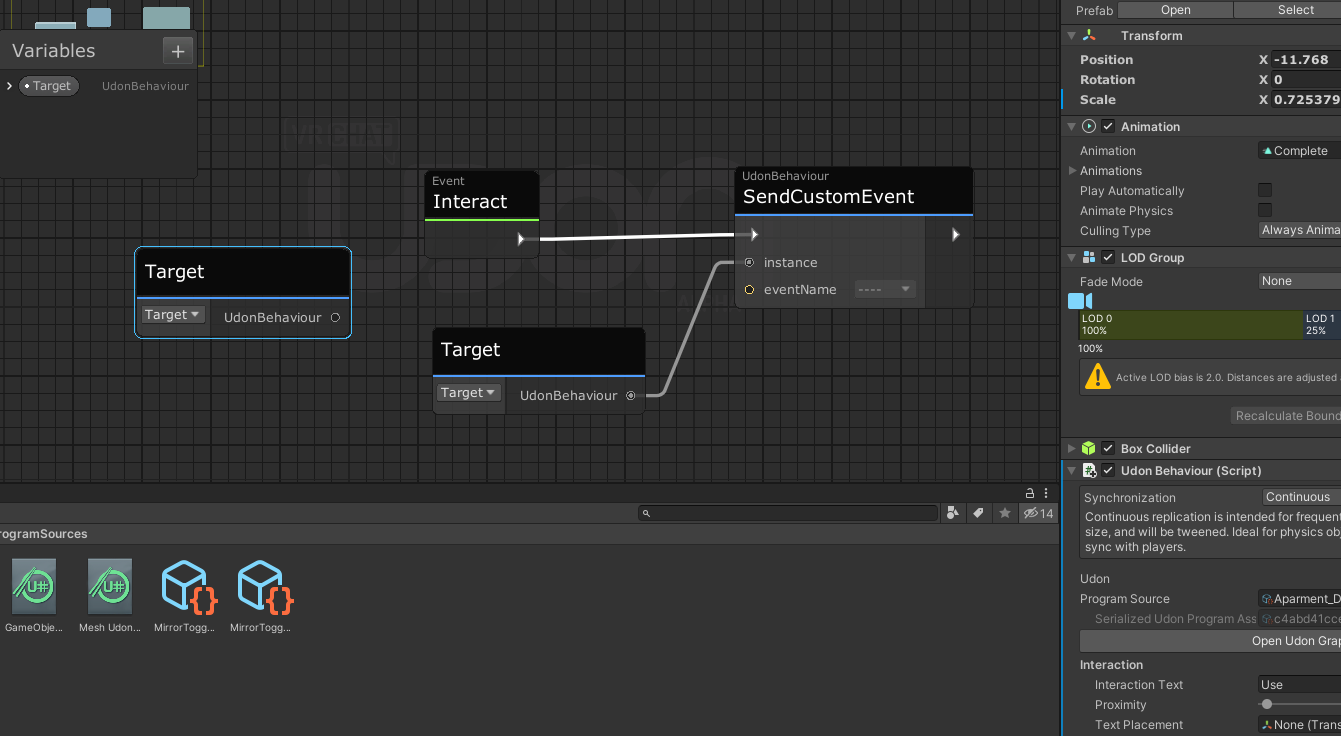Open the eventName dropdown on SendCustomEvent node

click(x=885, y=289)
